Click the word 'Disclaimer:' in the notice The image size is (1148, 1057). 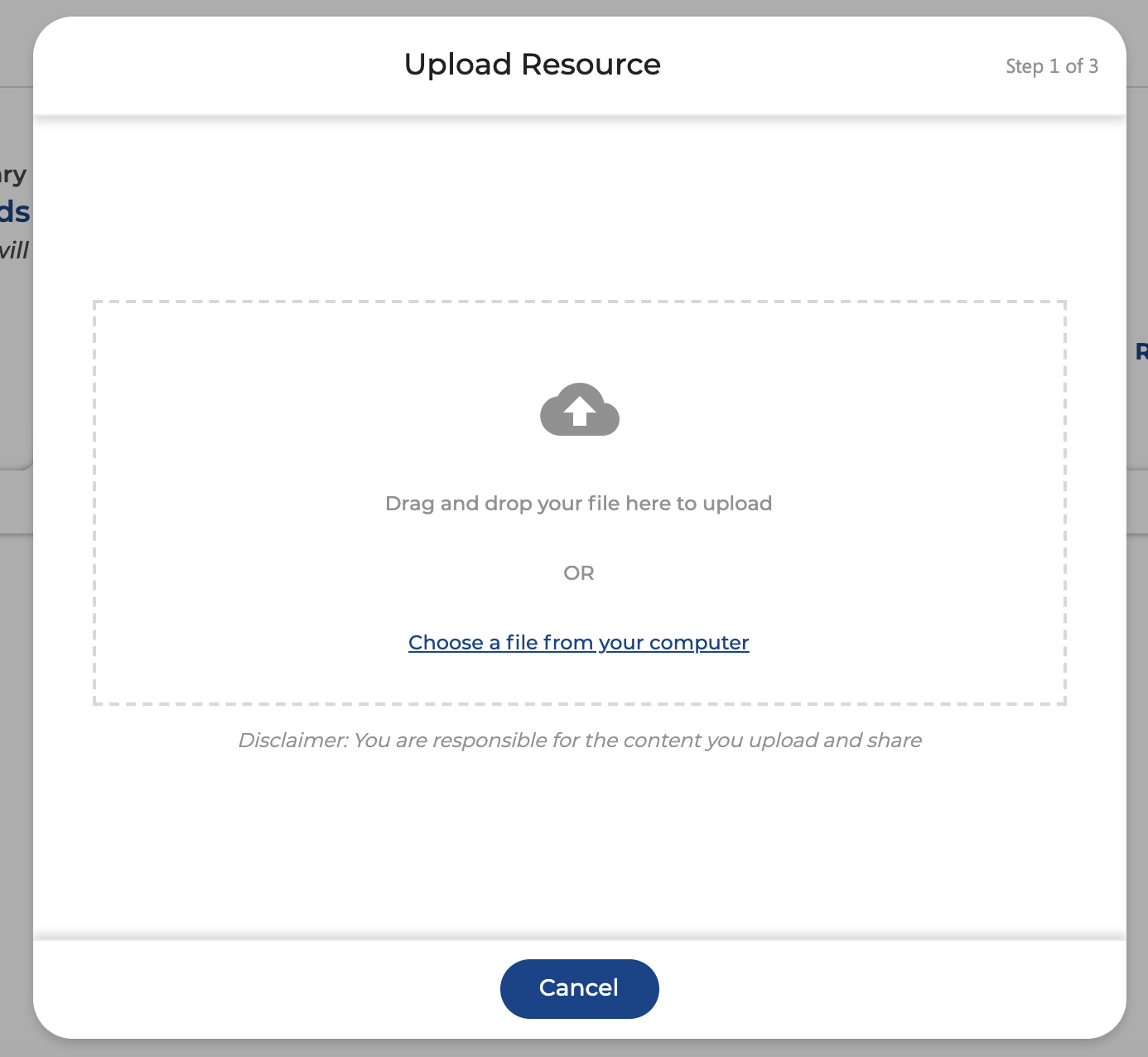tap(292, 741)
